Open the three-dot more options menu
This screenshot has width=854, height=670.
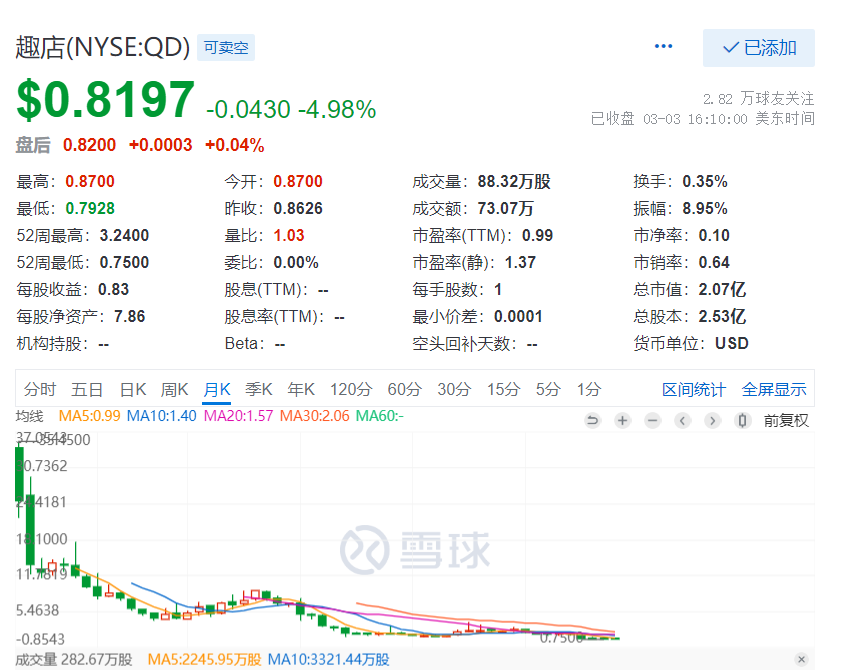pos(664,47)
